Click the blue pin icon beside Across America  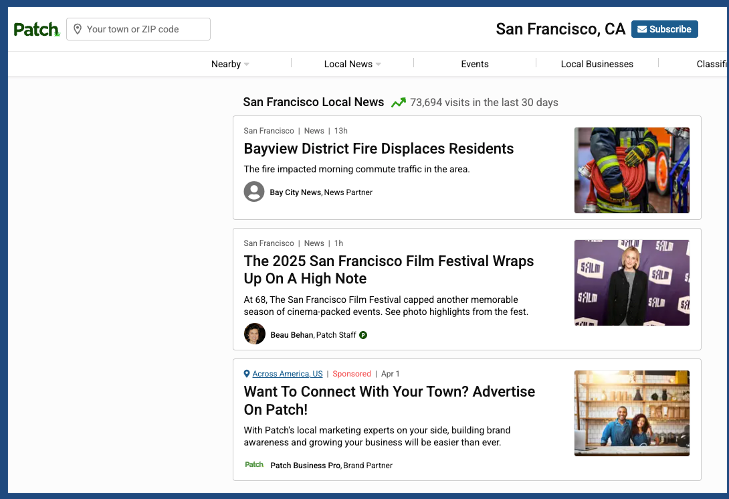pos(247,373)
